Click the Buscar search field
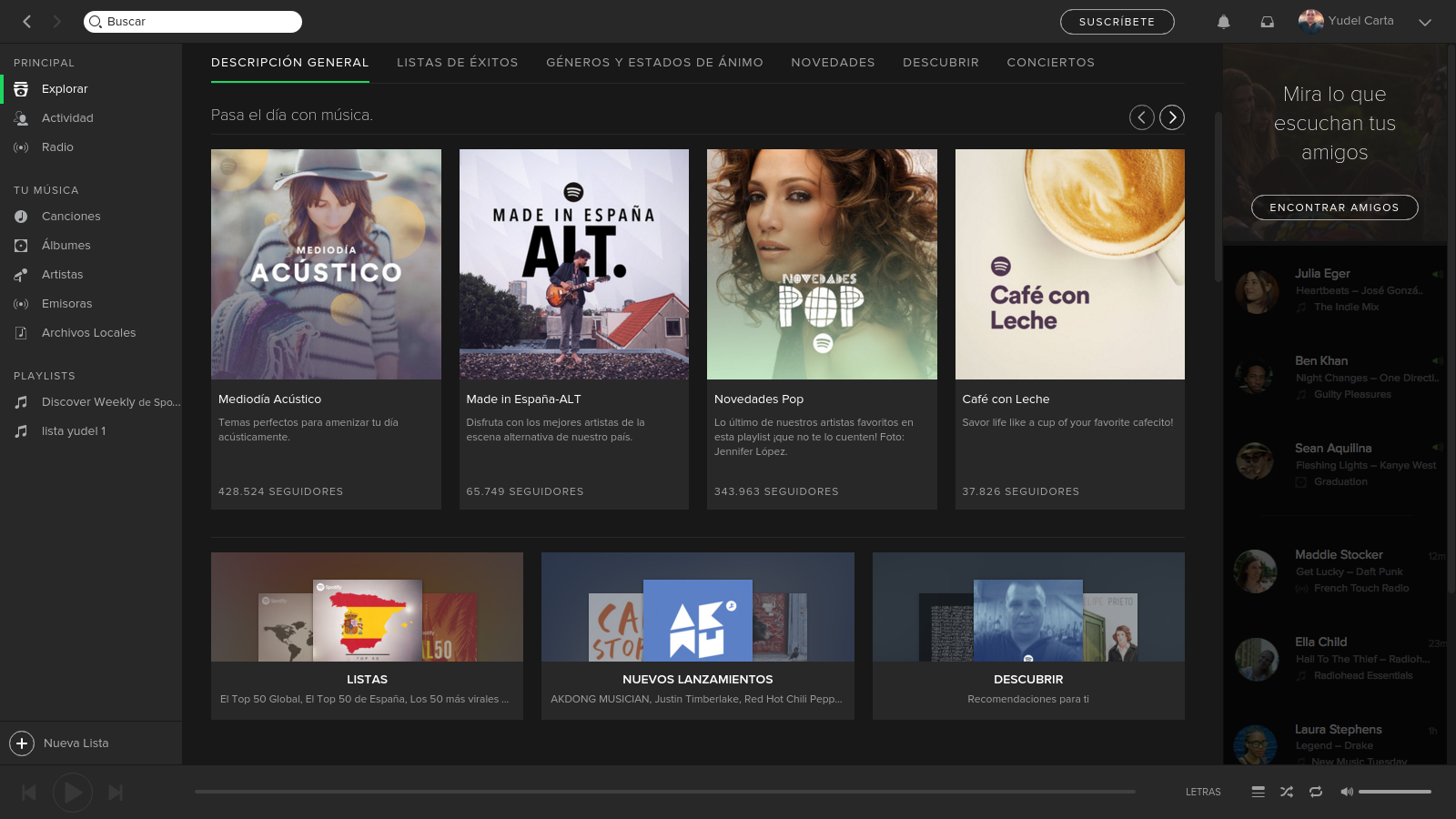The image size is (1456, 819). [x=193, y=21]
